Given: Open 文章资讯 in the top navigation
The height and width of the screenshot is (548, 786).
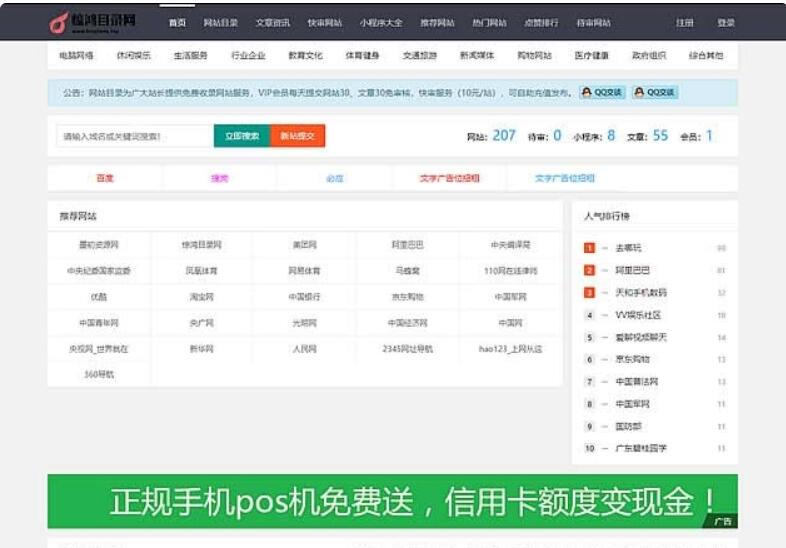Looking at the screenshot, I should pos(273,22).
